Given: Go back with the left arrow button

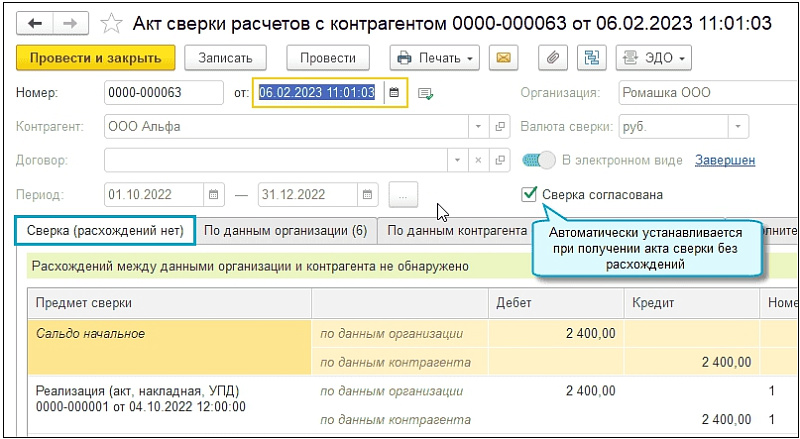Looking at the screenshot, I should [x=35, y=24].
